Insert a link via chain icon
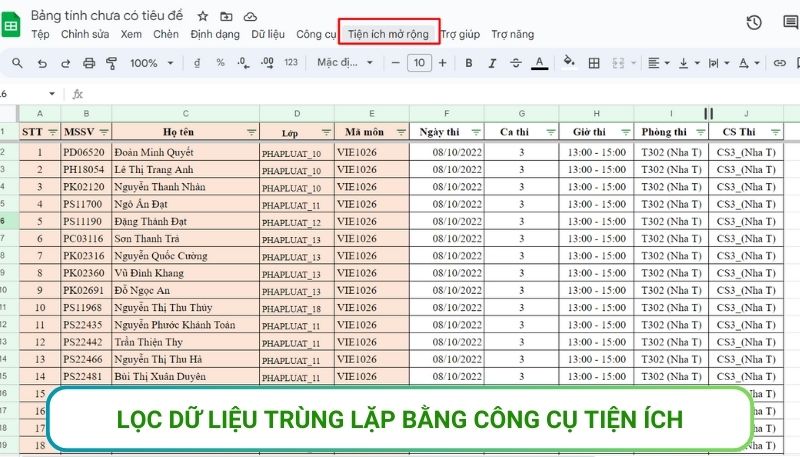 pos(779,63)
